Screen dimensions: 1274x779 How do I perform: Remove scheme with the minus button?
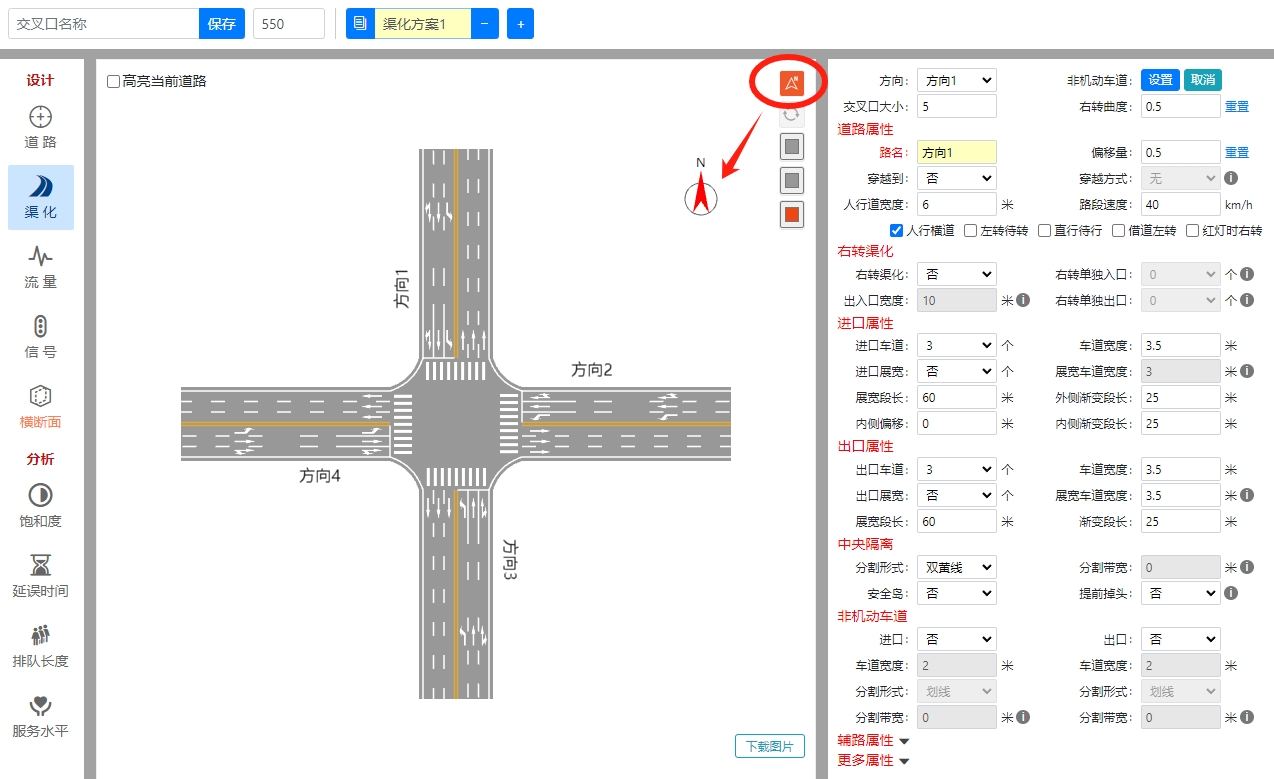(484, 23)
